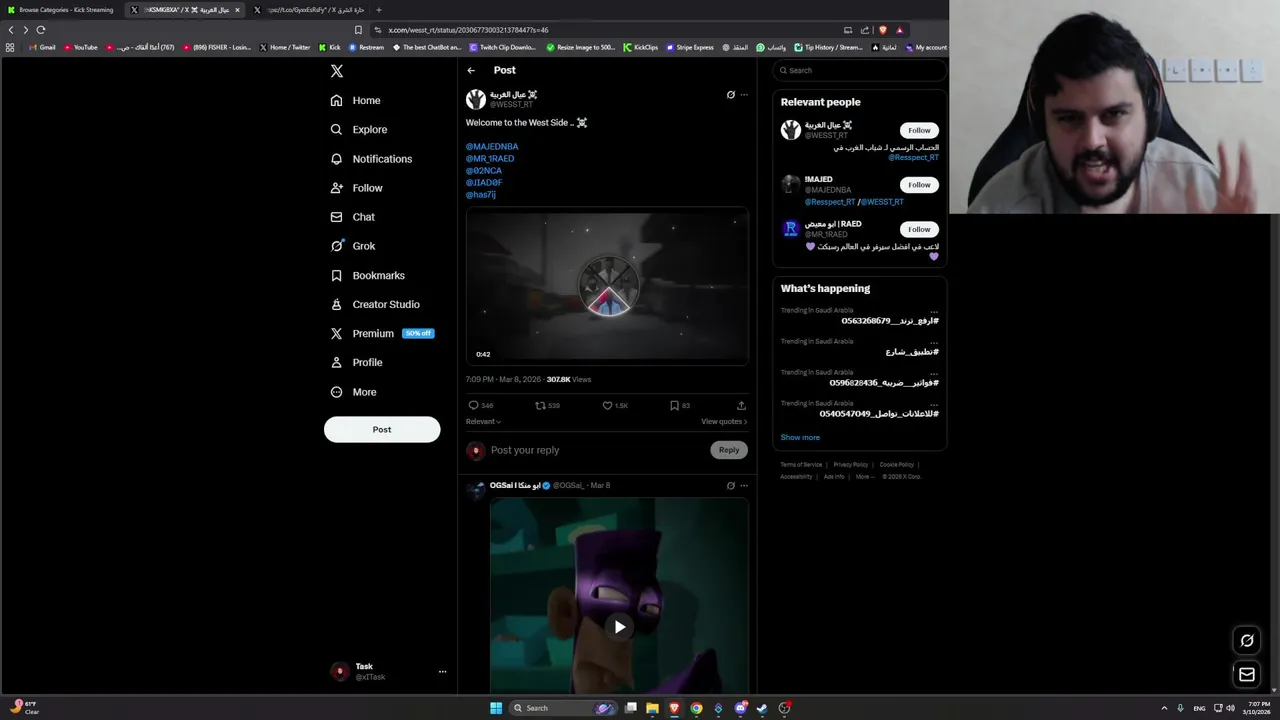Open Creator Studio in the sidebar
Viewport: 1280px width, 720px height.
click(375, 304)
